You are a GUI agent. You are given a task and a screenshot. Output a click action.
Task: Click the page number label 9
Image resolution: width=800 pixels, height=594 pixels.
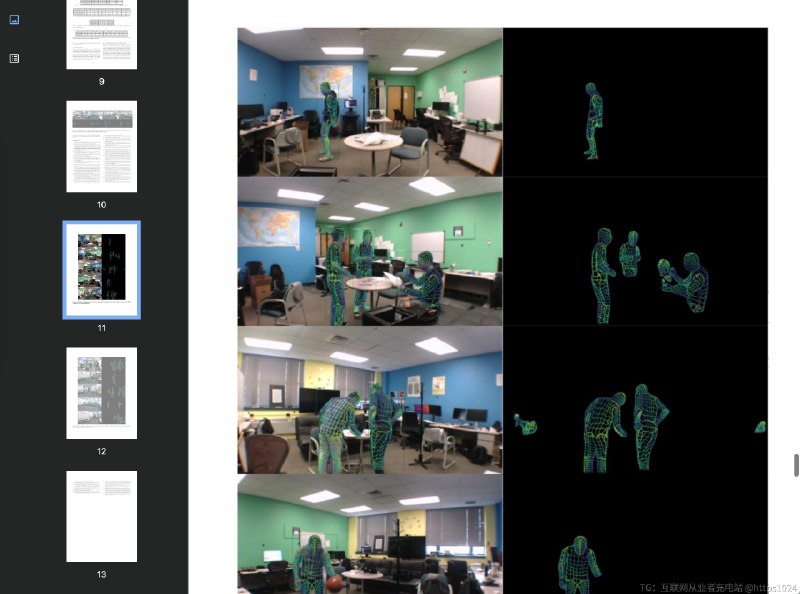pos(101,81)
